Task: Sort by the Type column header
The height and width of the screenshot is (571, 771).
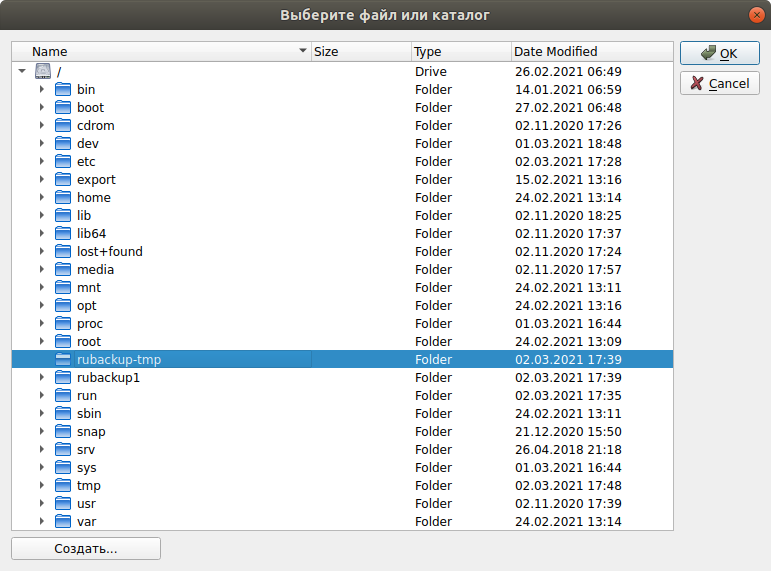Action: click(460, 51)
